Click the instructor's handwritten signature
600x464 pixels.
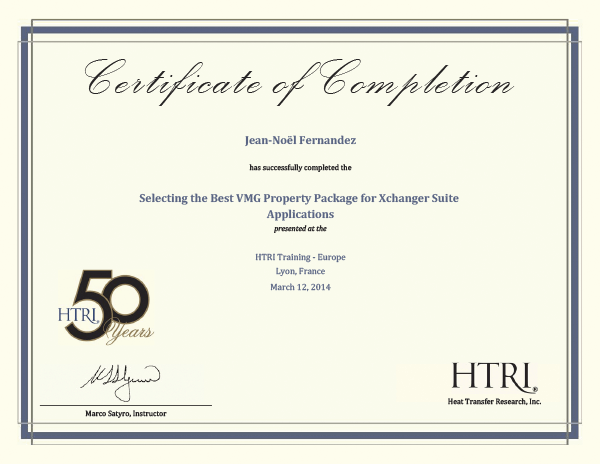pos(120,383)
